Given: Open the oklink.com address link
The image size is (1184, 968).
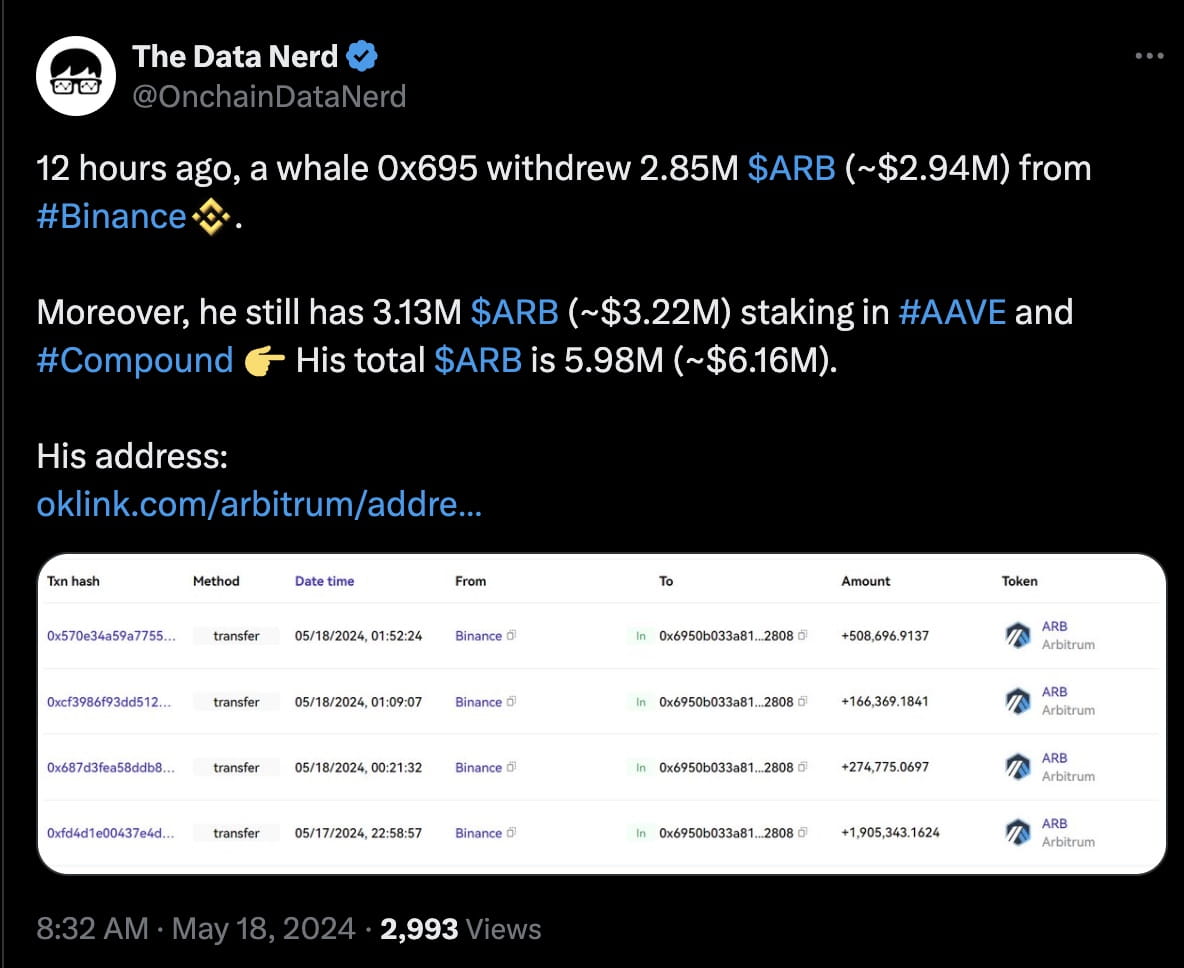Looking at the screenshot, I should pos(258,504).
